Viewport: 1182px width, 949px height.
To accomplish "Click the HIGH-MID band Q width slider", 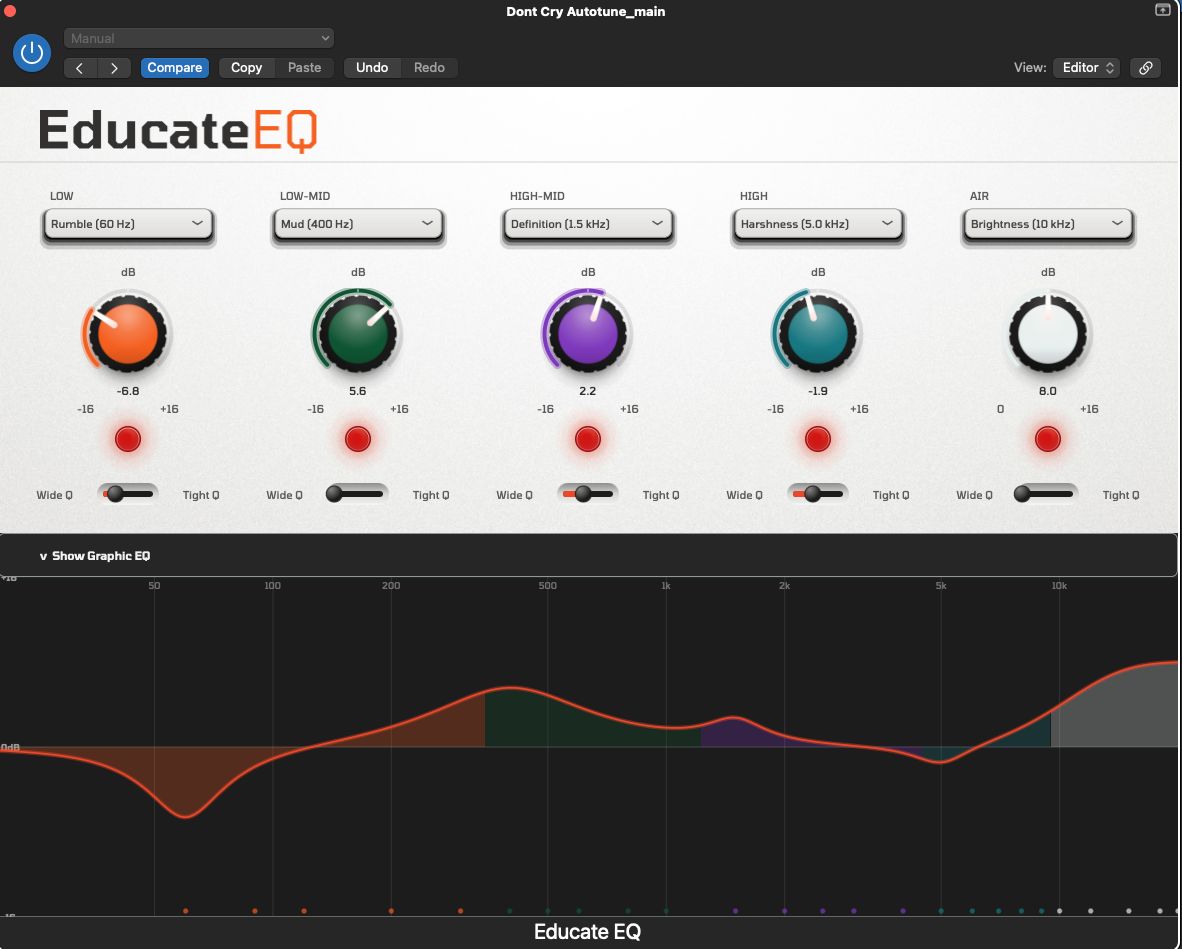I will (588, 494).
